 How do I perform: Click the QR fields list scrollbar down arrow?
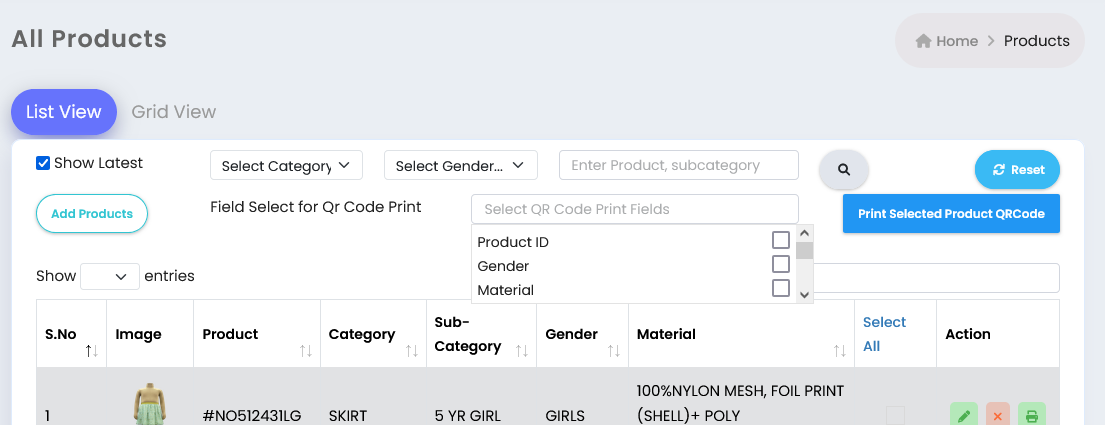point(804,295)
